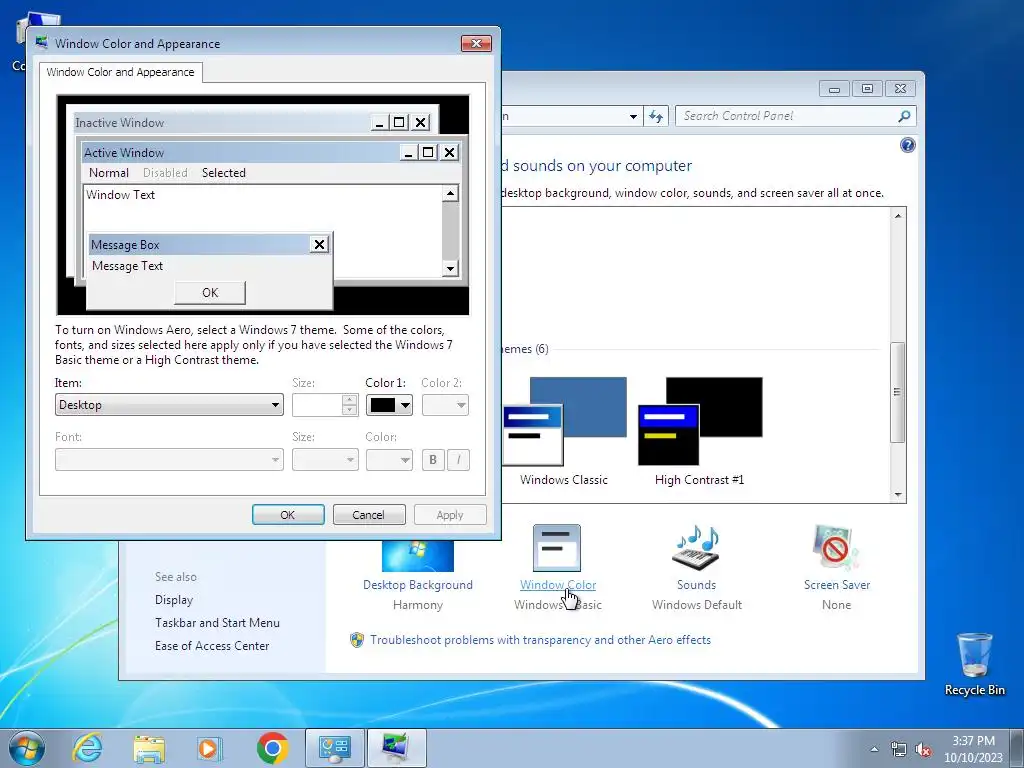Screen dimensions: 1024x768
Task: Click the Window Text preview area
Action: pyautogui.click(x=263, y=231)
